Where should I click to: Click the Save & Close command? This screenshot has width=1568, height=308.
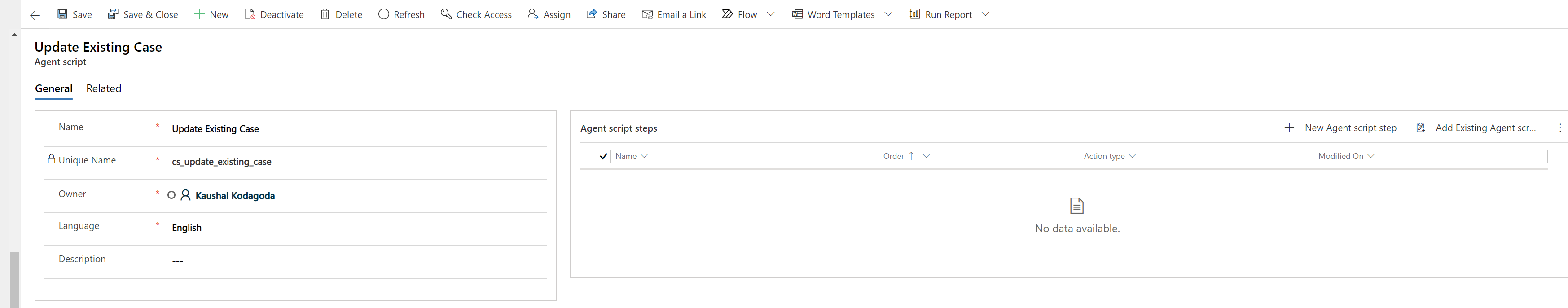pyautogui.click(x=143, y=15)
